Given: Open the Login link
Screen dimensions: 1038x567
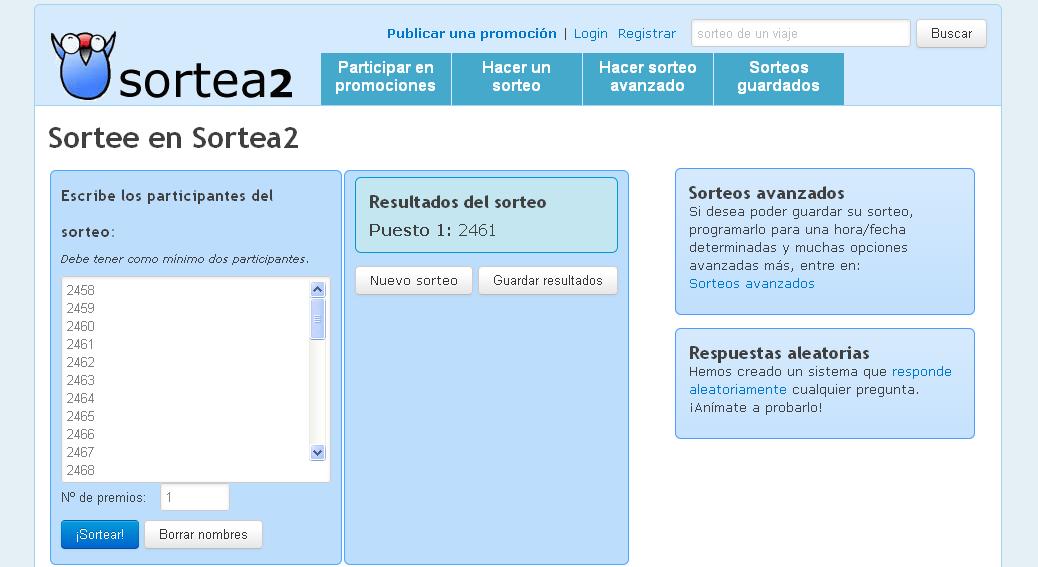Looking at the screenshot, I should (590, 34).
